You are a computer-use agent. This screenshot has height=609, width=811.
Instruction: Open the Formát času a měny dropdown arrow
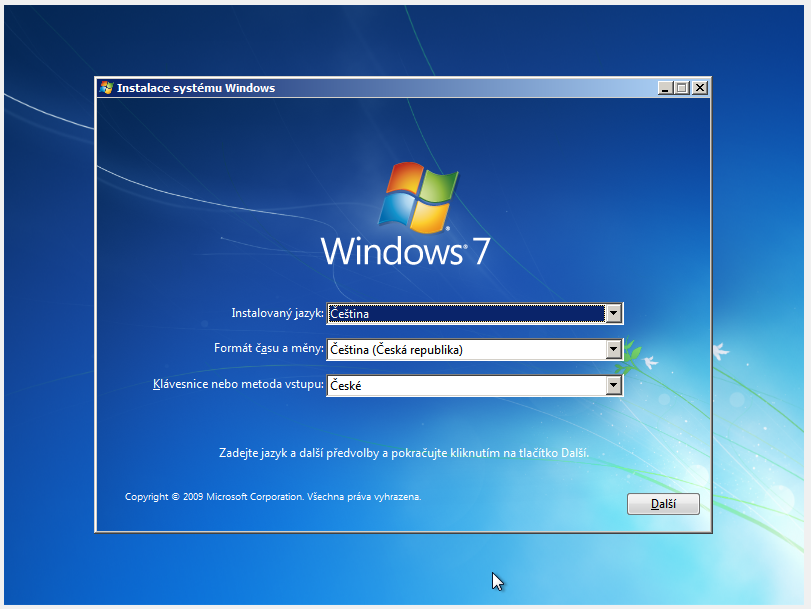tap(613, 350)
